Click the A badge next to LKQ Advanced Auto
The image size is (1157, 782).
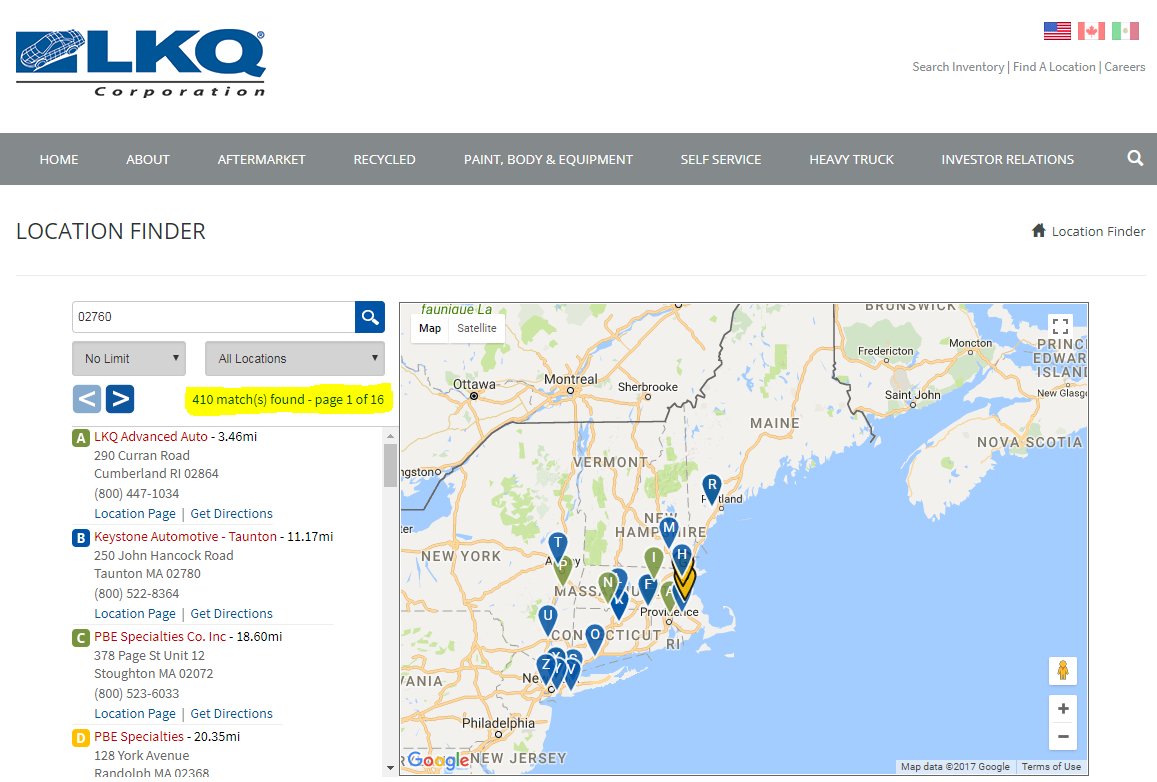pos(80,437)
